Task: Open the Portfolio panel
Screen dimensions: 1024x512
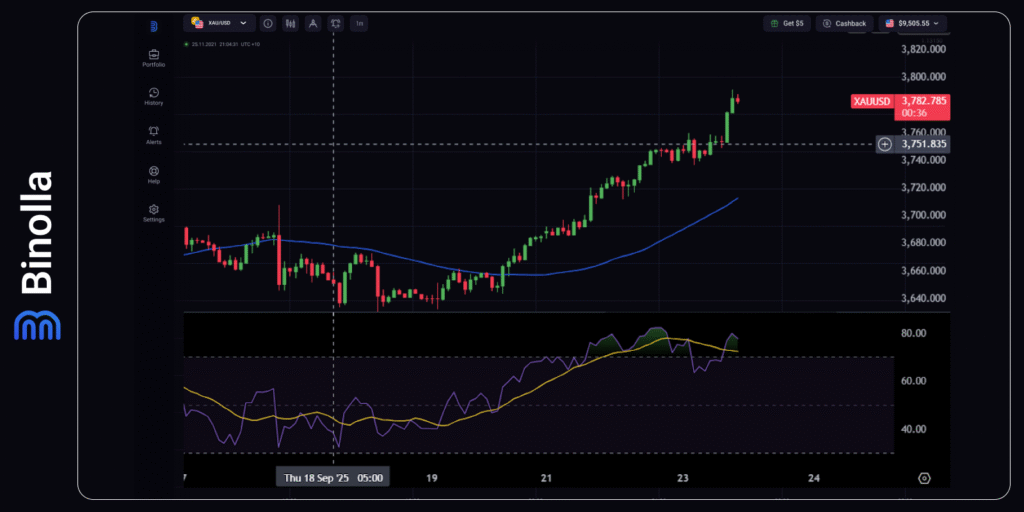Action: (154, 58)
